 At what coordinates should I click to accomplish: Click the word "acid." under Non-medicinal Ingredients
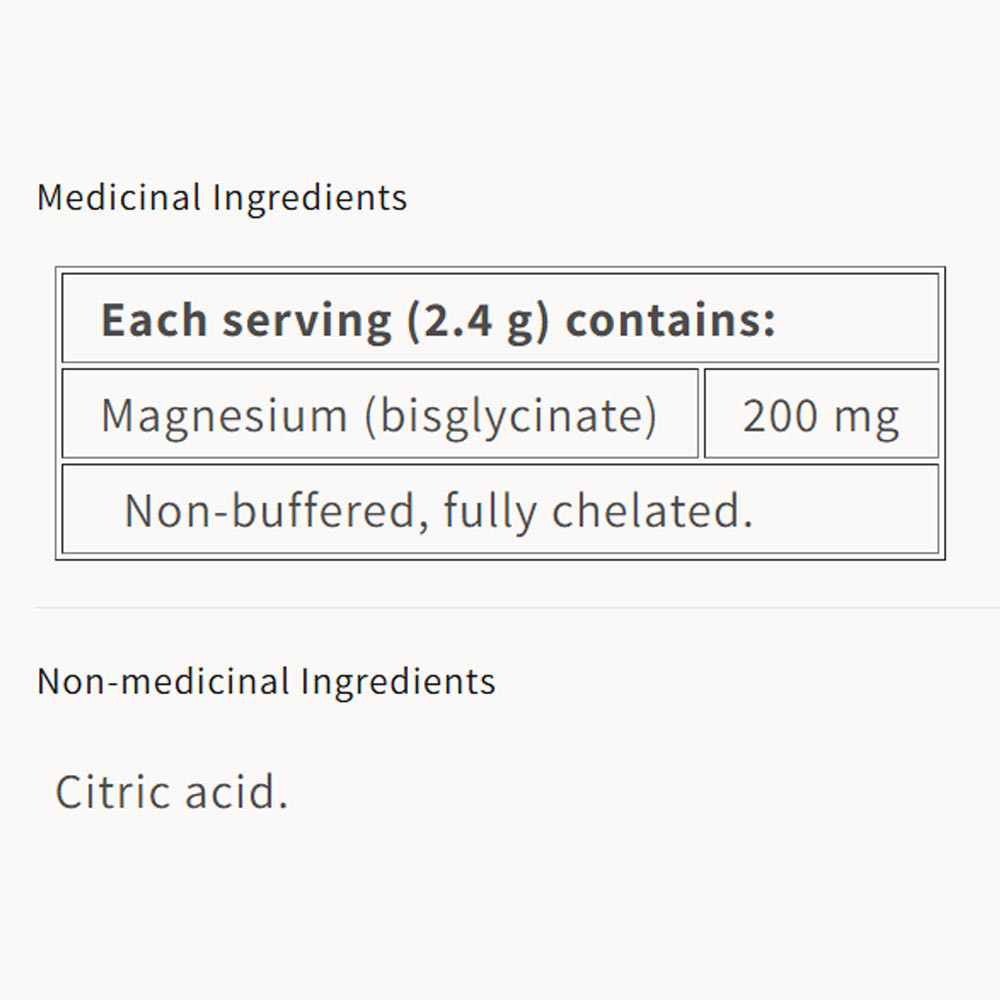(x=236, y=792)
